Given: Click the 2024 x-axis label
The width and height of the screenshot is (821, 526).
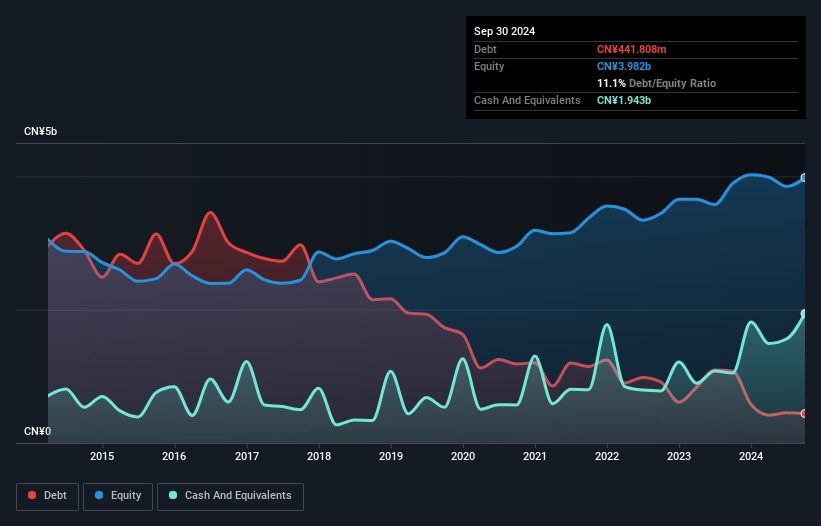Looking at the screenshot, I should coord(751,457).
